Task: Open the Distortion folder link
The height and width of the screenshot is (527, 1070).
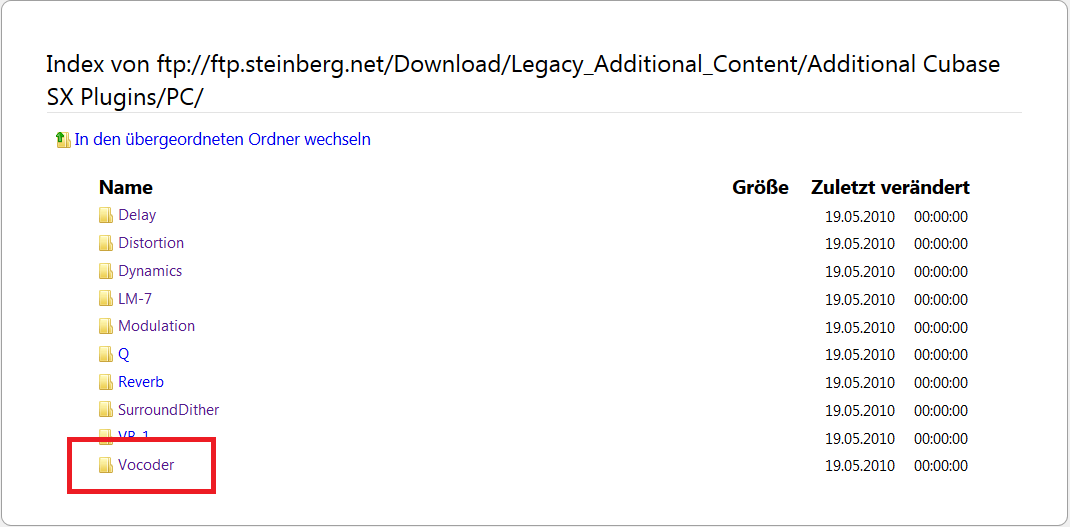Action: [151, 243]
